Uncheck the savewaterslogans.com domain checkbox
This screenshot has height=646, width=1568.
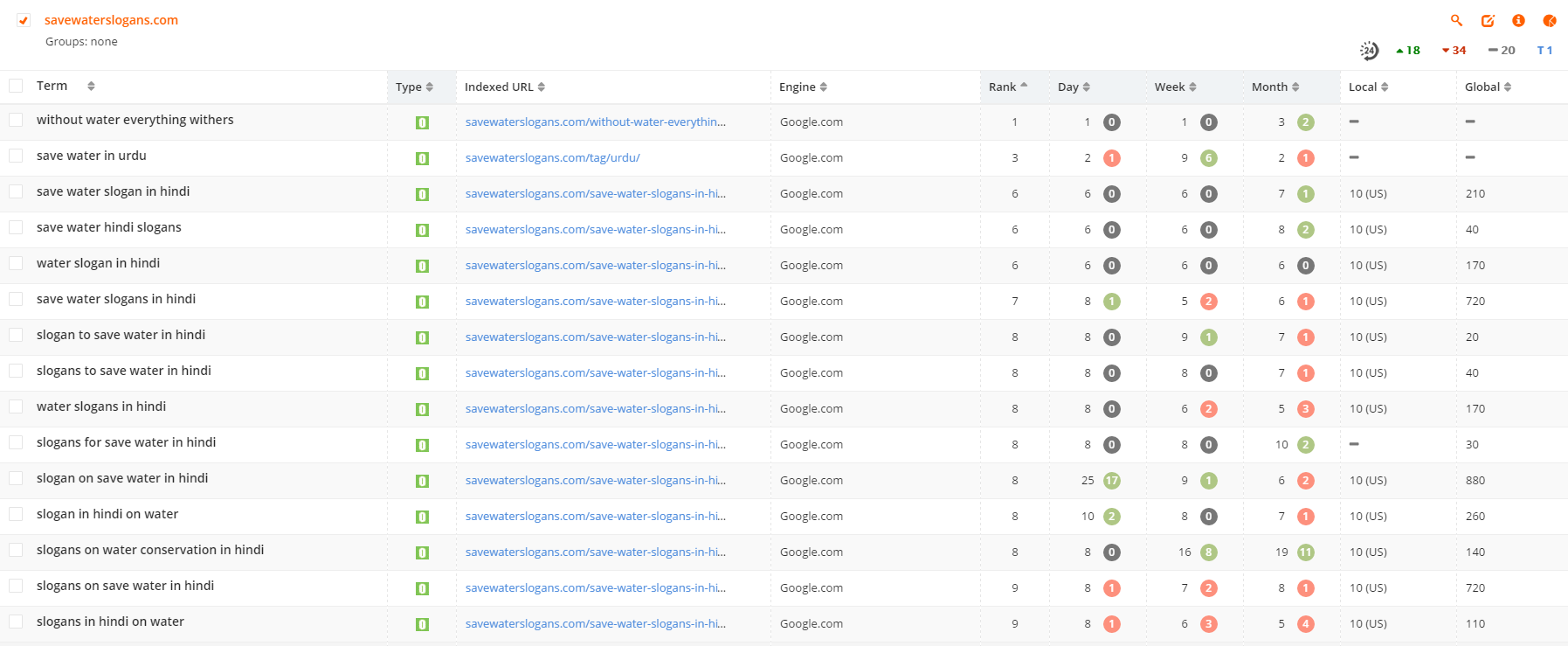tap(24, 20)
